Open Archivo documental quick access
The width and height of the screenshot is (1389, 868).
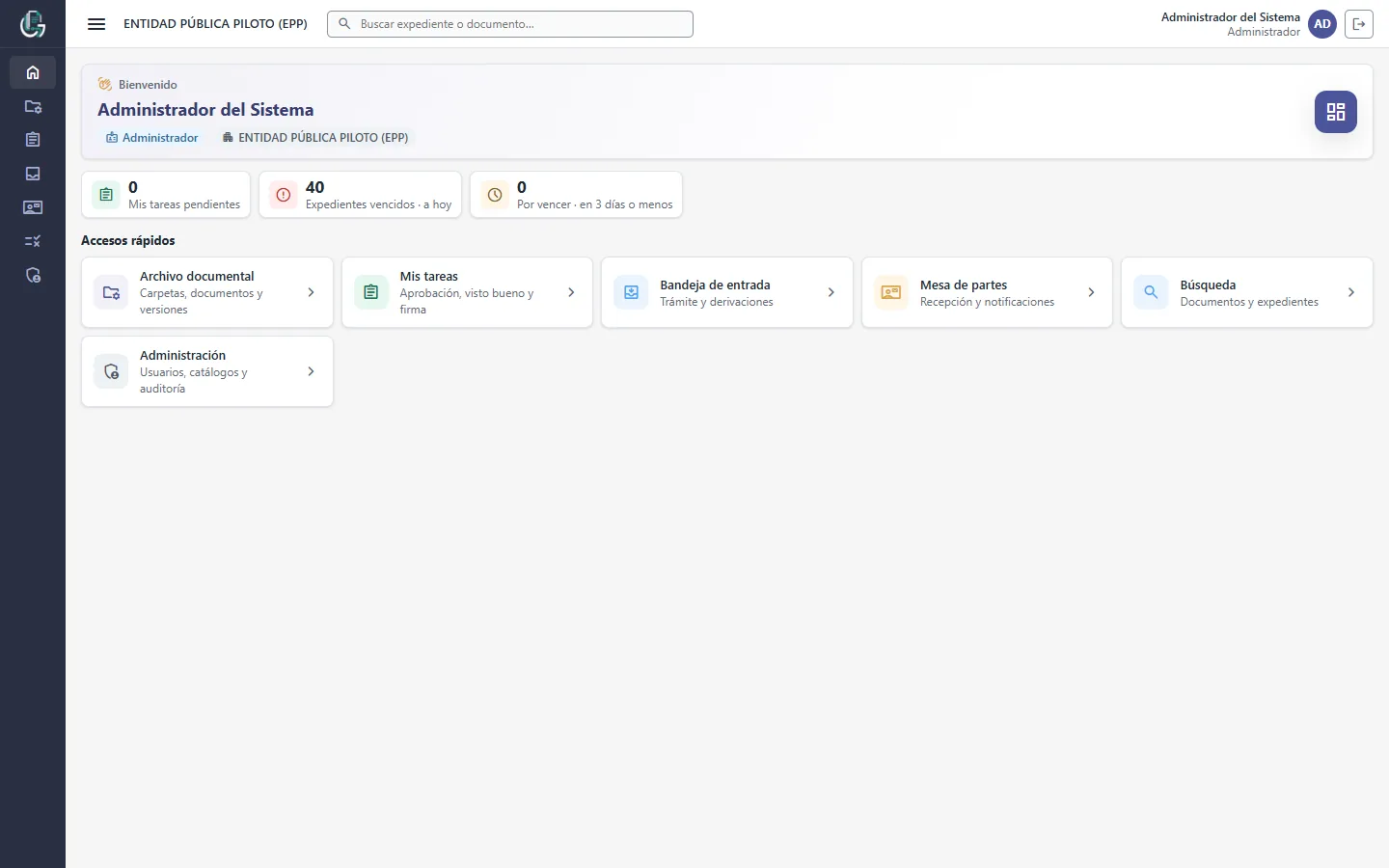click(207, 292)
